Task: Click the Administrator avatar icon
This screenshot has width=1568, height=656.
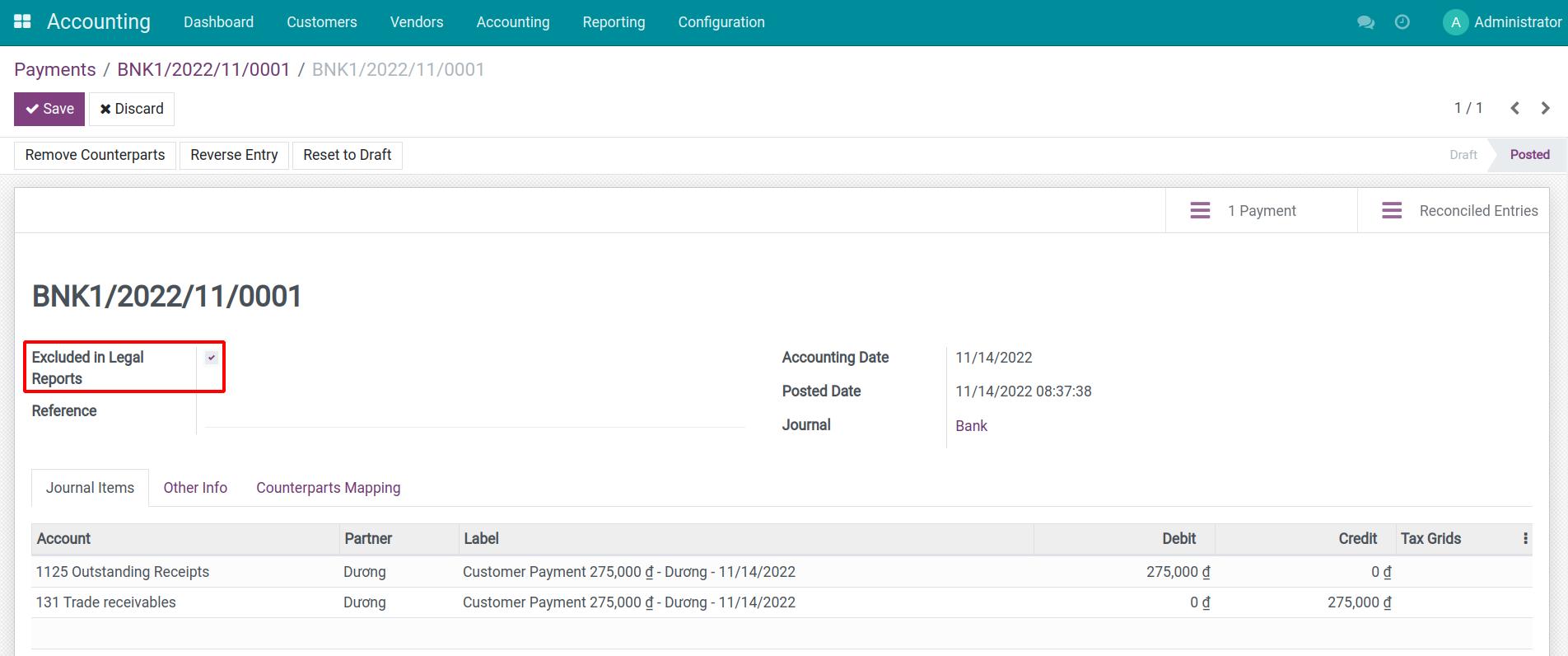Action: click(1455, 22)
